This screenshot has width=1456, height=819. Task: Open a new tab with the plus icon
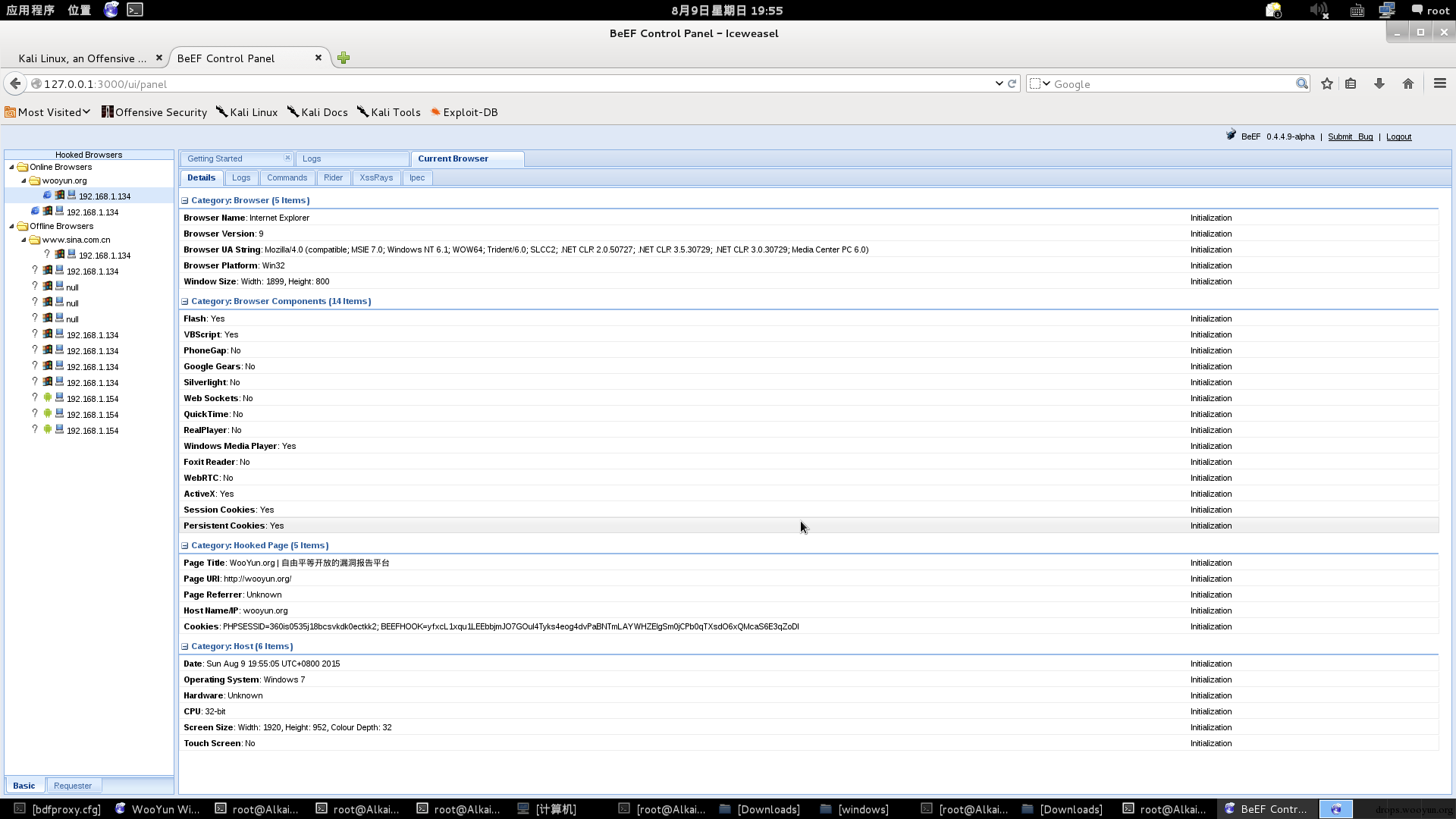click(344, 58)
